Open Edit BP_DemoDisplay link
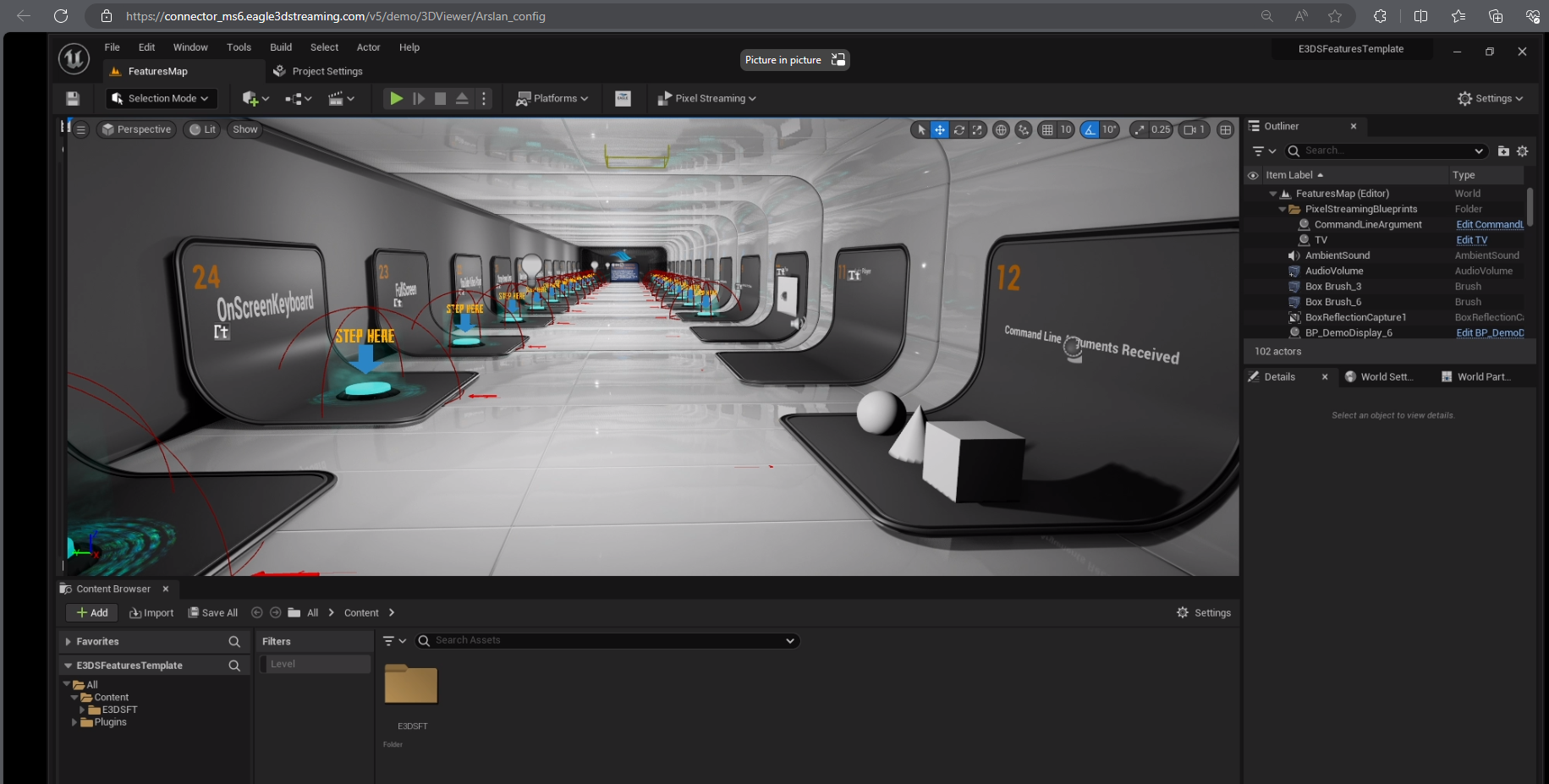 pyautogui.click(x=1490, y=333)
